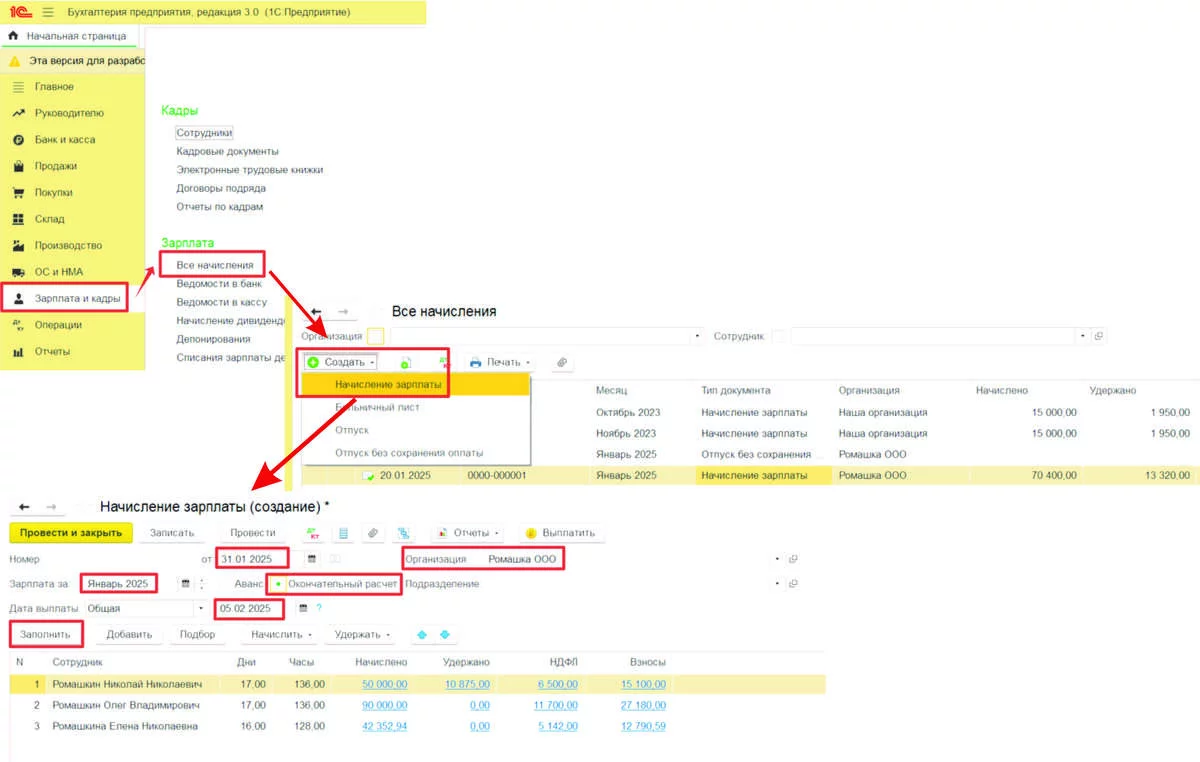Open the Создать dropdown button
This screenshot has width=1200, height=762.
(x=341, y=362)
